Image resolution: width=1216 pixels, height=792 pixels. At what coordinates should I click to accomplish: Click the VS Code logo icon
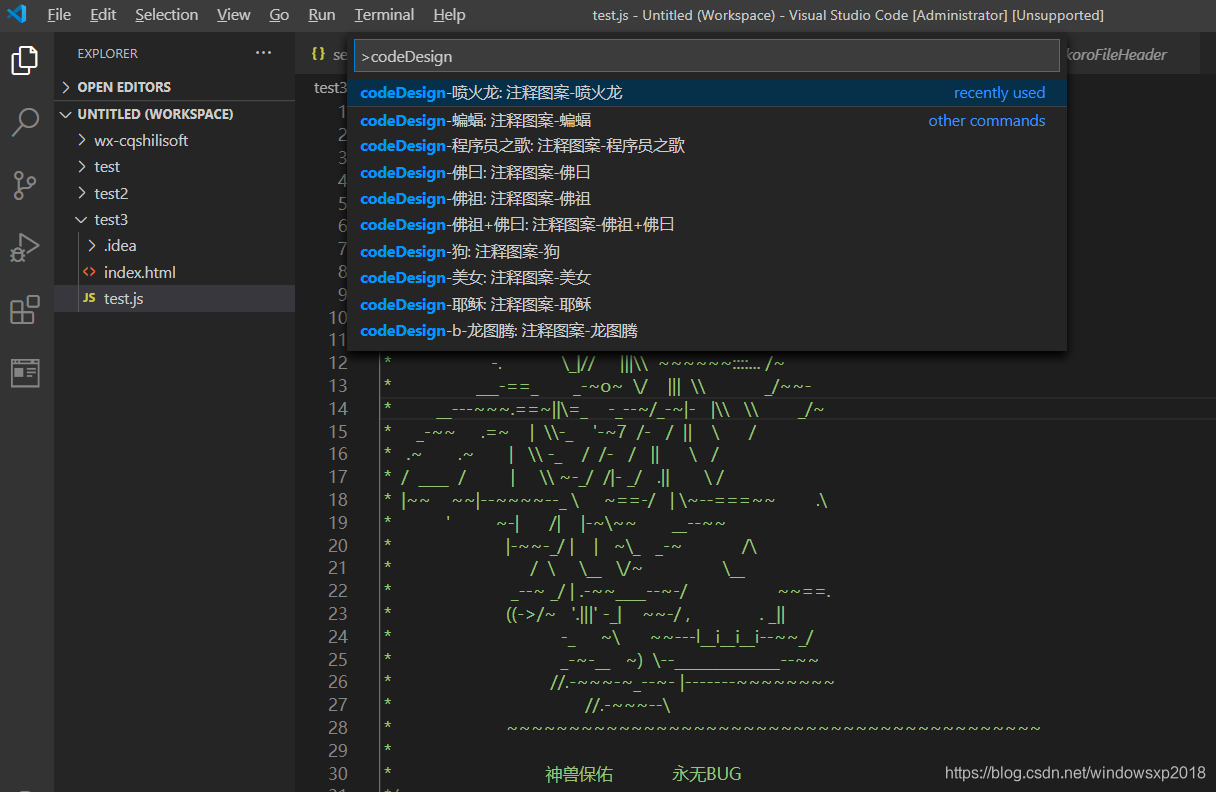click(x=17, y=15)
